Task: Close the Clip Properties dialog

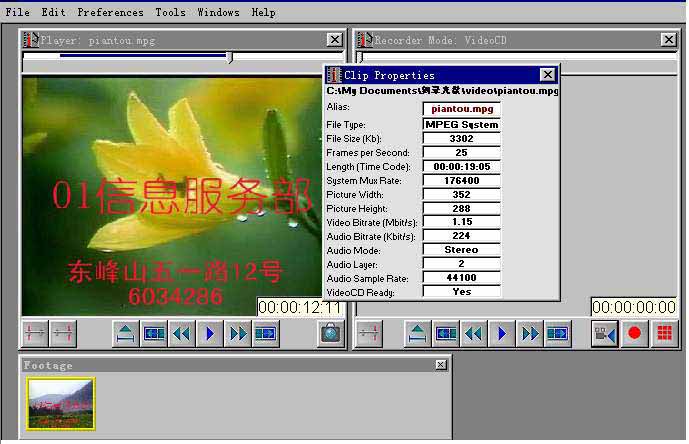Action: pyautogui.click(x=547, y=75)
